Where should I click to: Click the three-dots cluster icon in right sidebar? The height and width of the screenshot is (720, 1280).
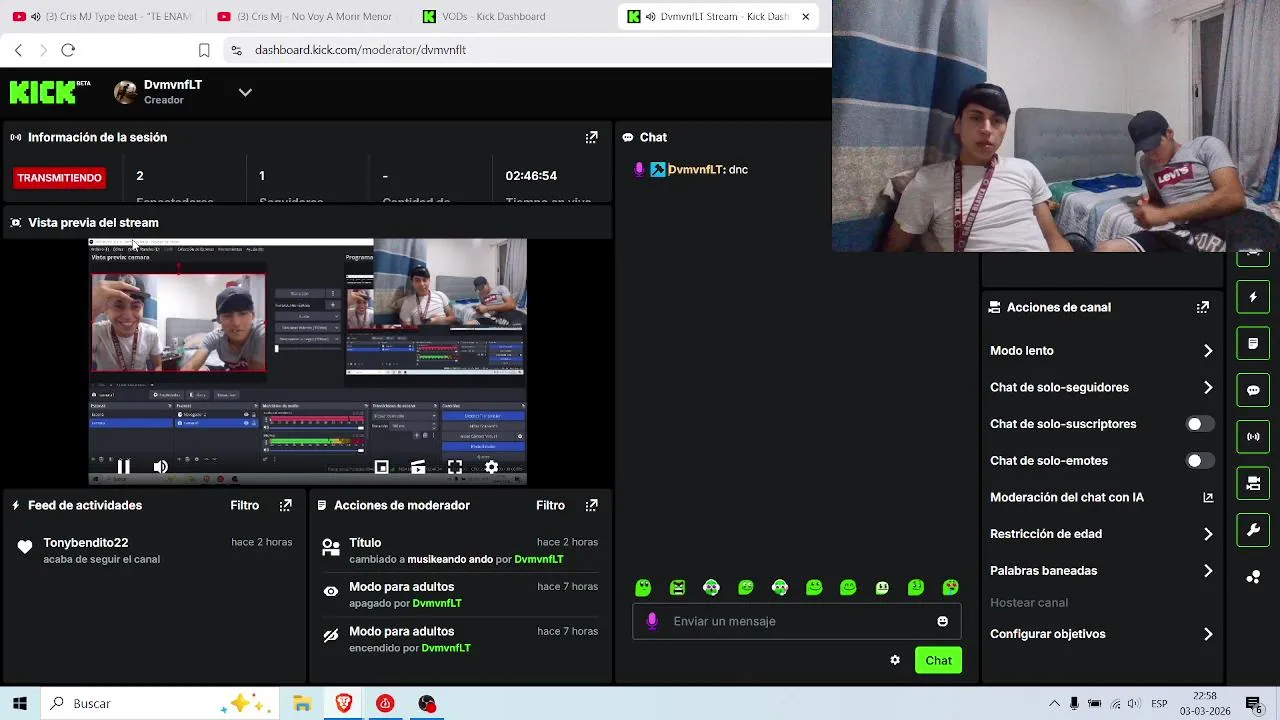(1253, 577)
